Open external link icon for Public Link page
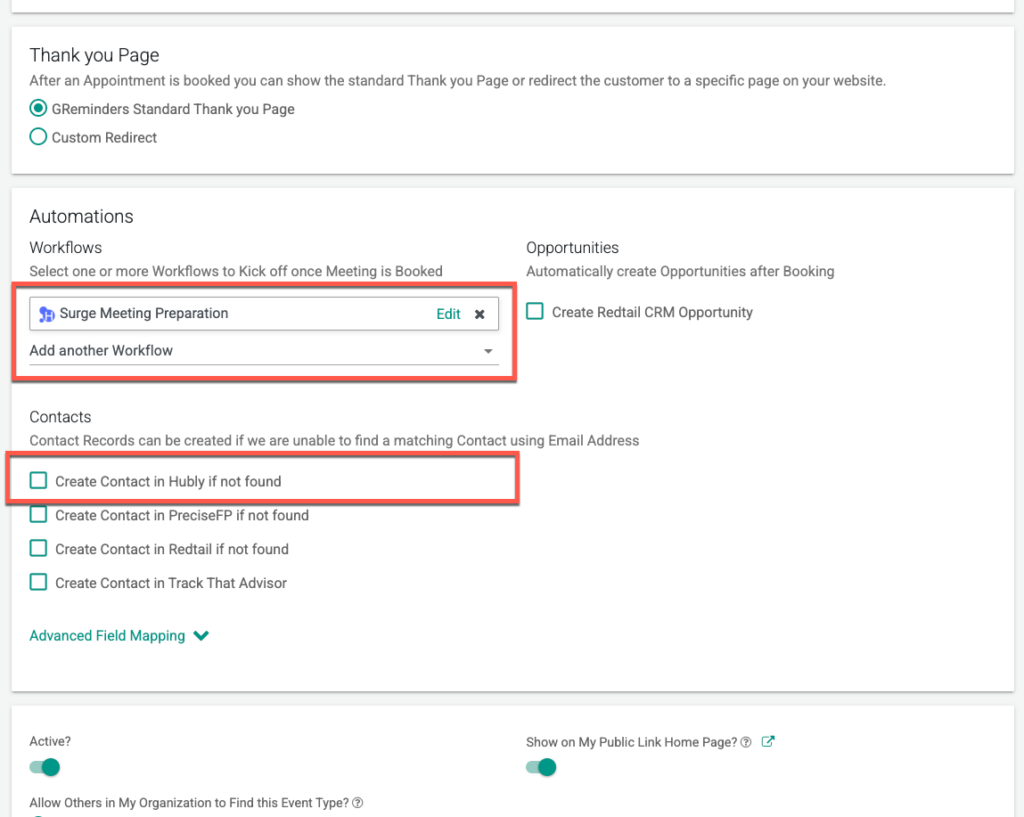This screenshot has height=817, width=1024. (768, 742)
